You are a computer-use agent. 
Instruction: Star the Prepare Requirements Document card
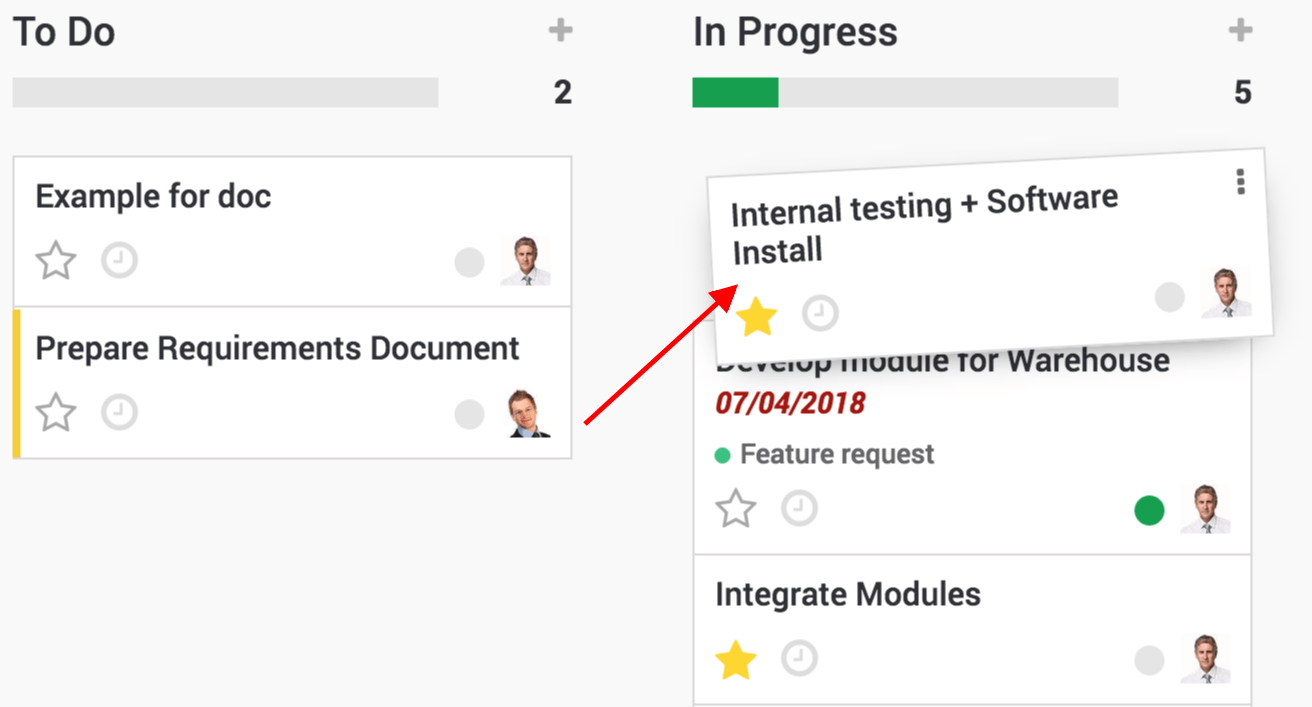click(55, 412)
